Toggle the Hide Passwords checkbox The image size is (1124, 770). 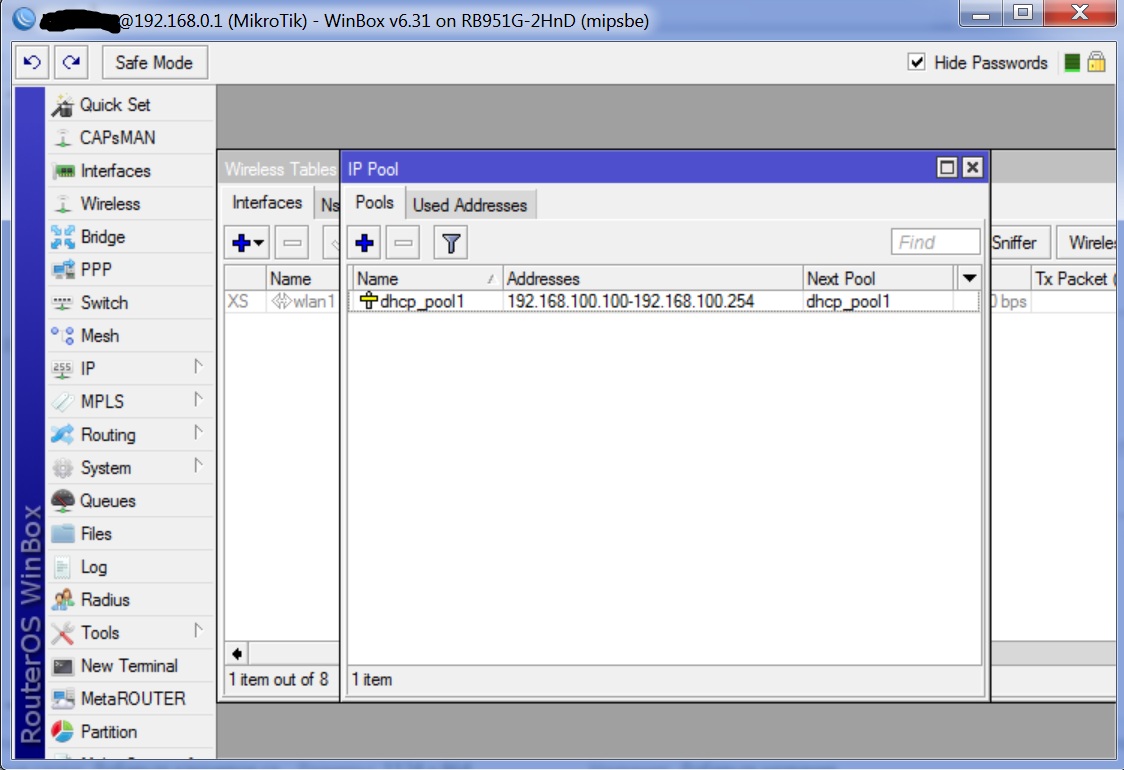click(916, 62)
